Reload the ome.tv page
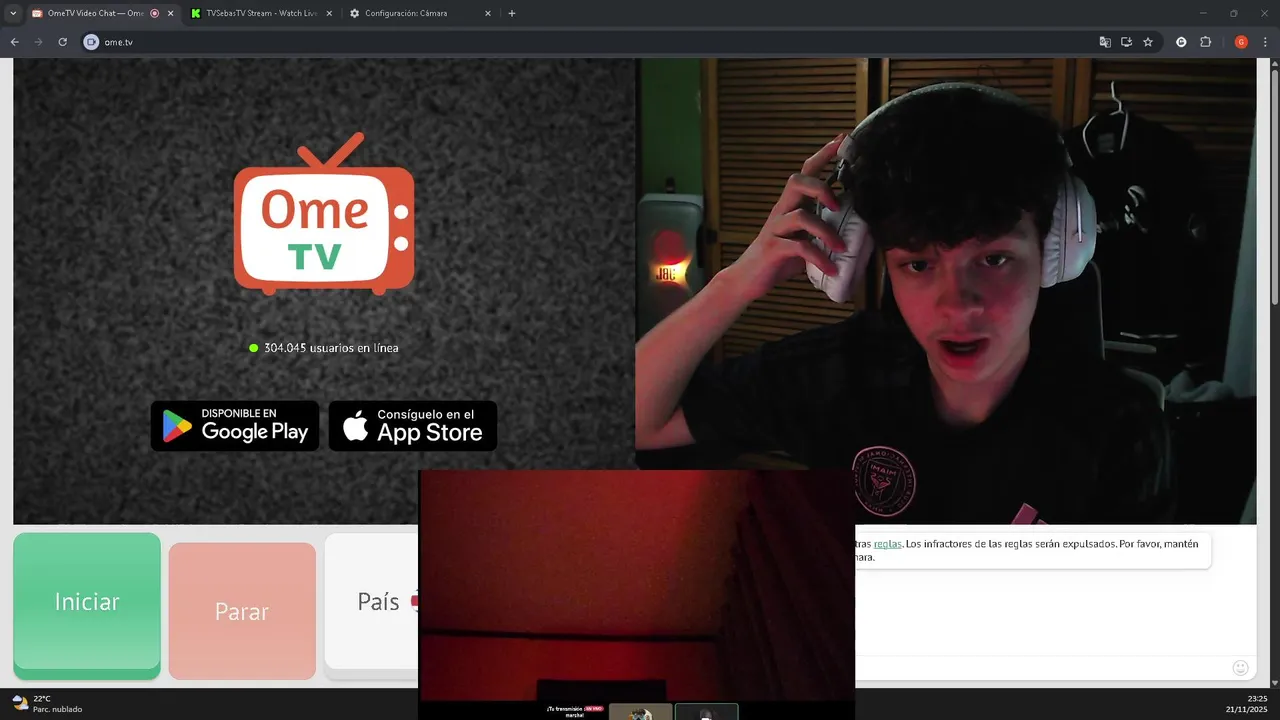Viewport: 1280px width, 720px height. tap(62, 42)
